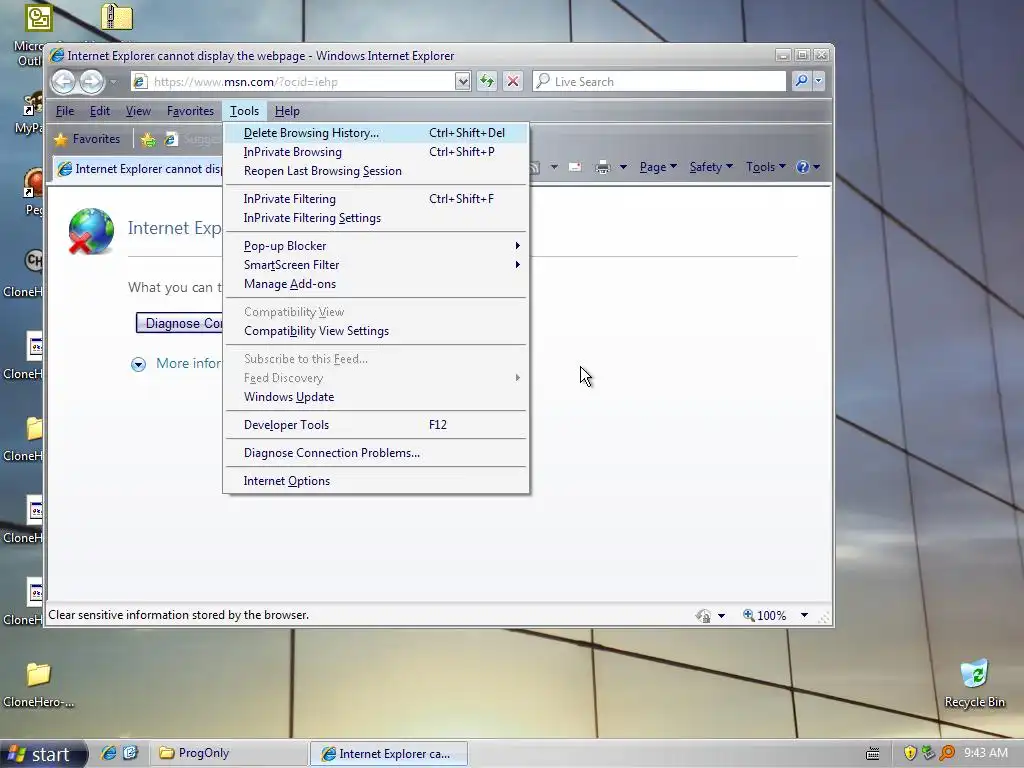Click the Outlook Express Quick Launch icon
Viewport: 1024px width, 768px height.
(130, 753)
